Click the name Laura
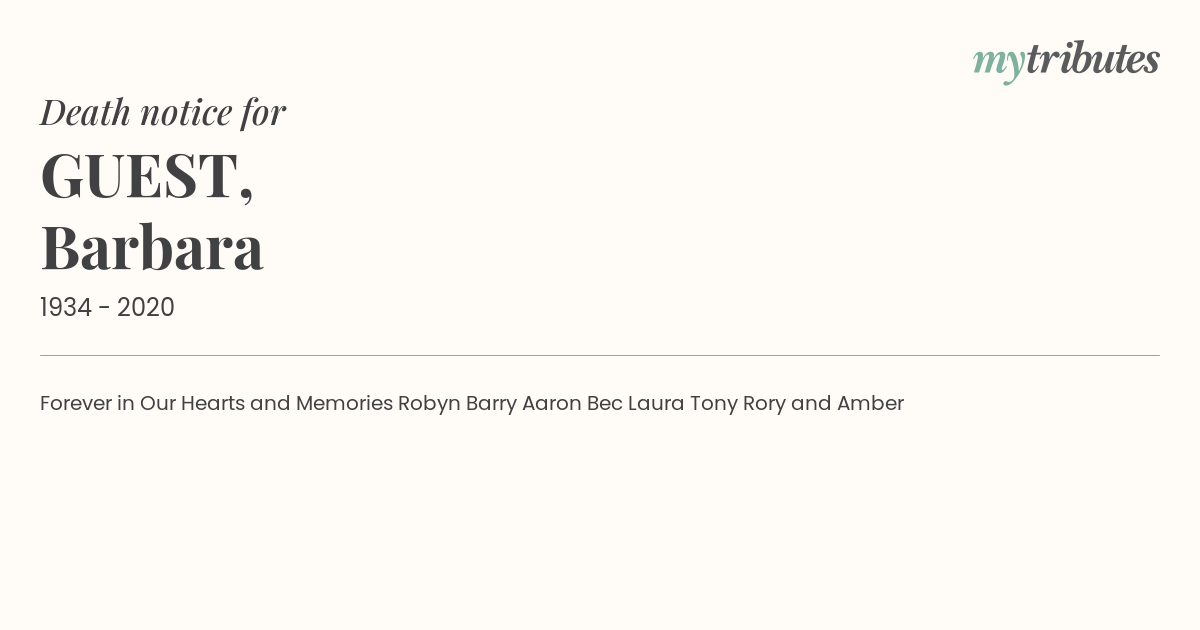The width and height of the screenshot is (1200, 630). pos(656,404)
